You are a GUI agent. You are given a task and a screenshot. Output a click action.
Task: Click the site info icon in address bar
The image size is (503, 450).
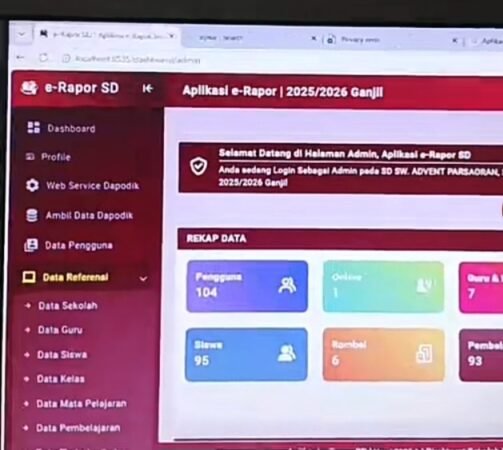coord(66,59)
